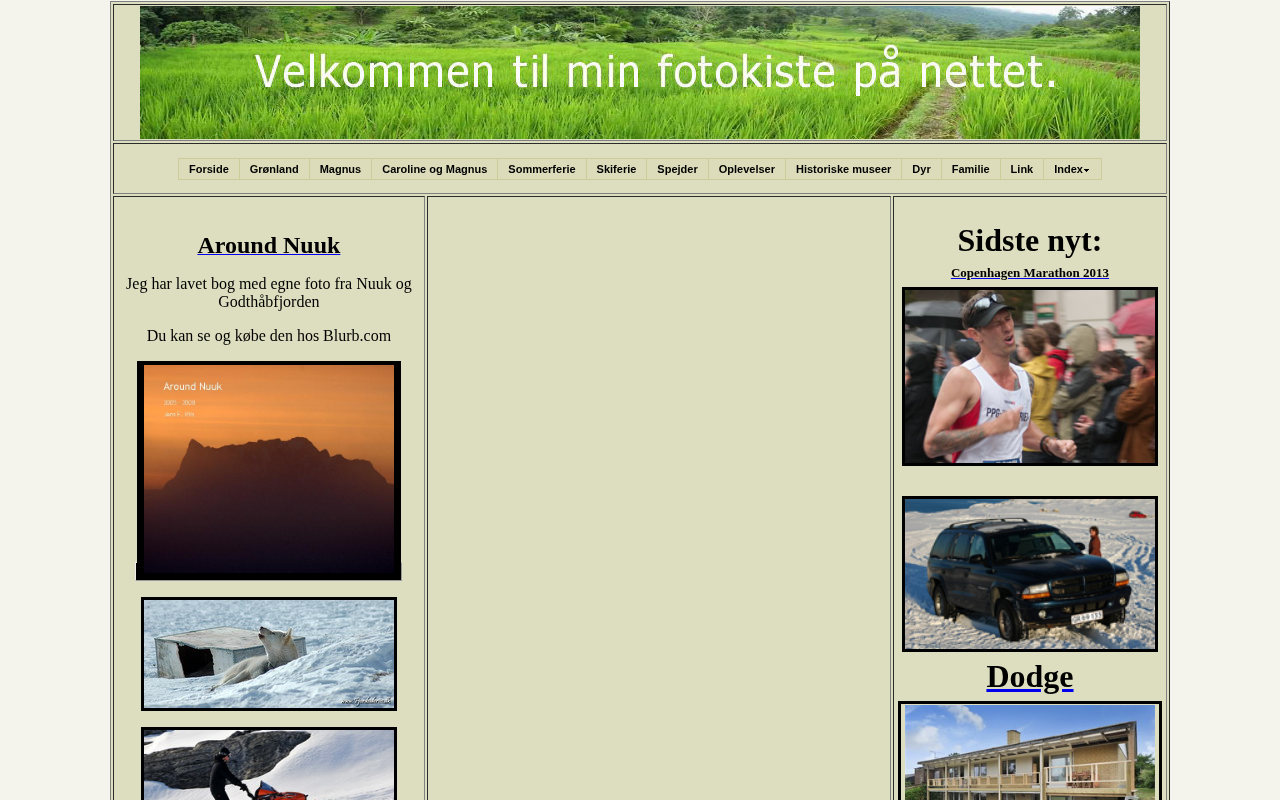Open the house with balcony photo

[1030, 751]
